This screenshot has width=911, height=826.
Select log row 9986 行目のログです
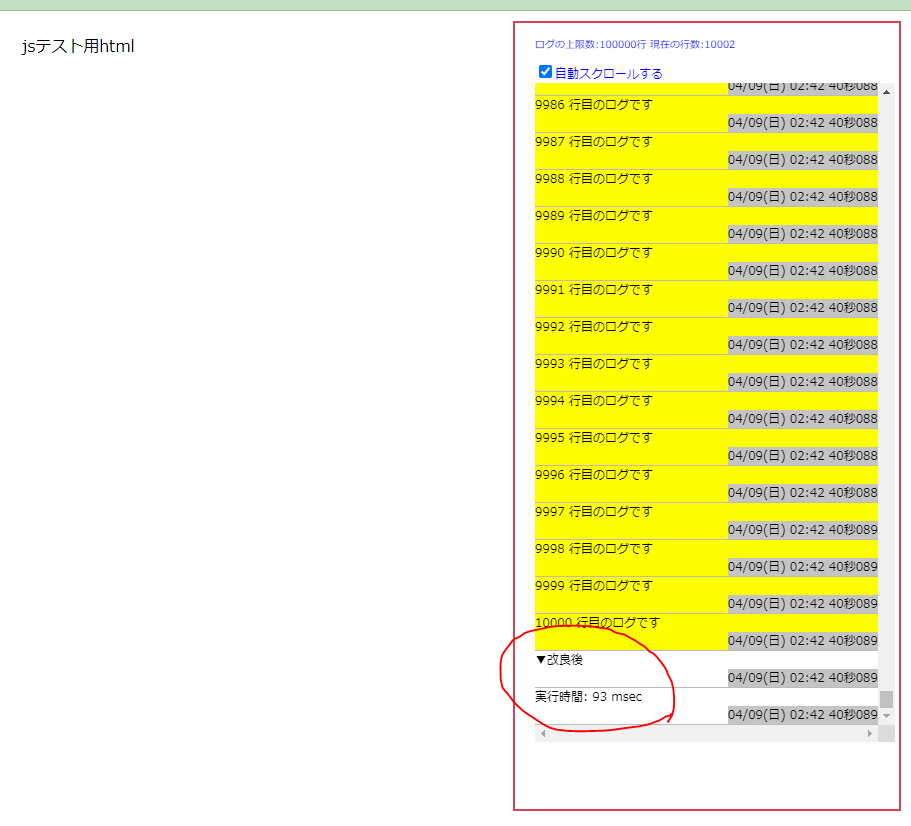[x=706, y=114]
